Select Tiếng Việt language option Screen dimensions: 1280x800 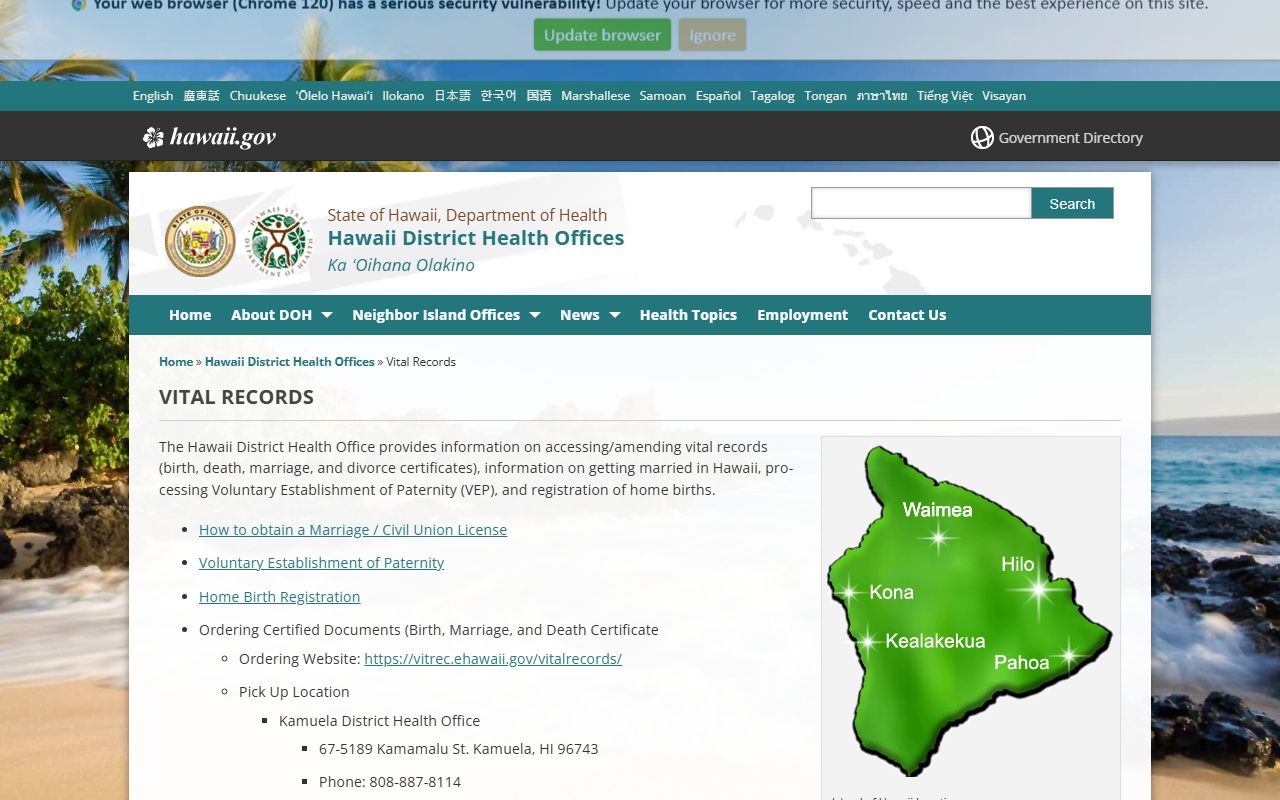945,96
